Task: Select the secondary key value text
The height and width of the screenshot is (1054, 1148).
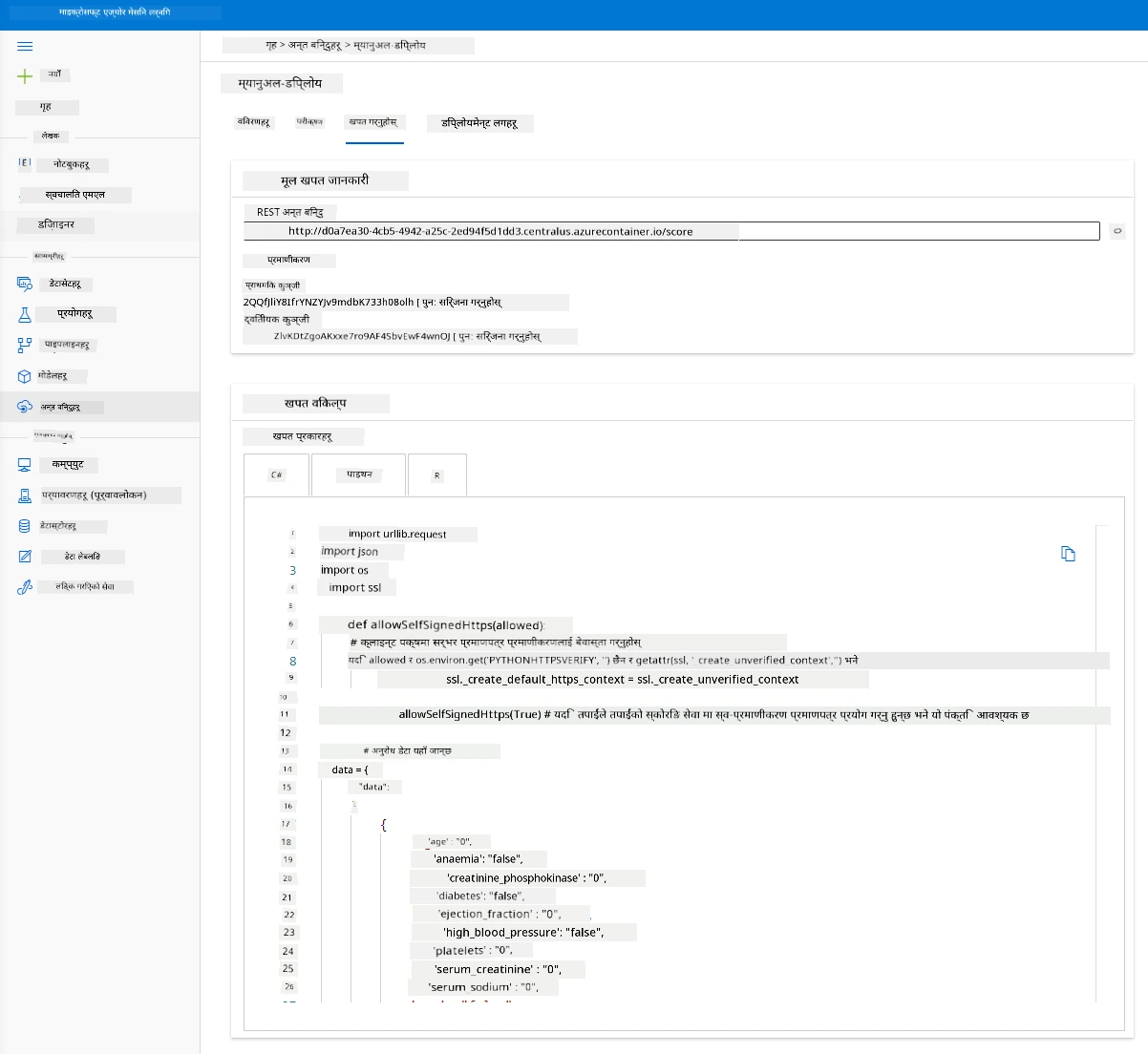Action: (x=361, y=336)
